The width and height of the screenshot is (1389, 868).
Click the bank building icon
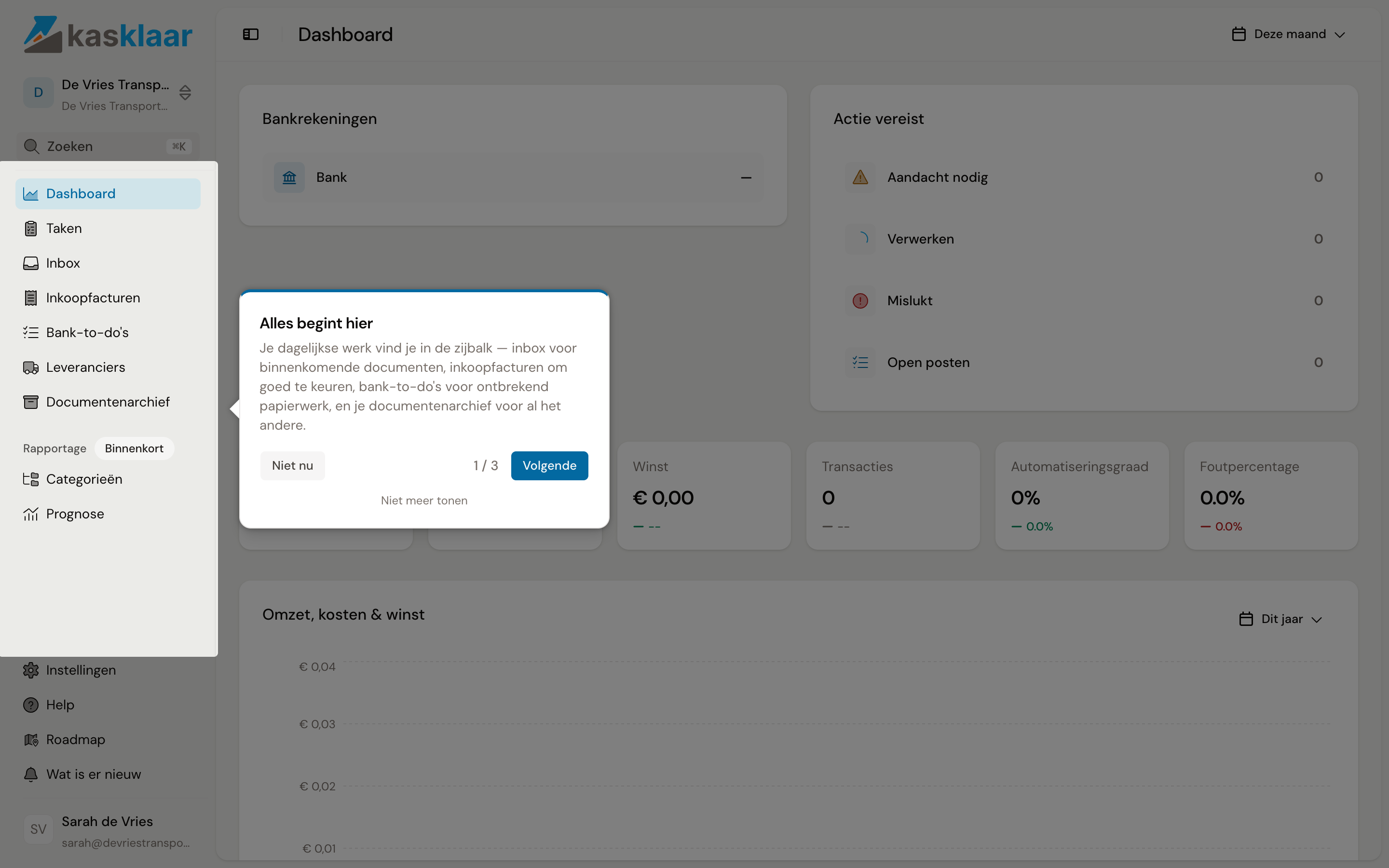pyautogui.click(x=289, y=177)
